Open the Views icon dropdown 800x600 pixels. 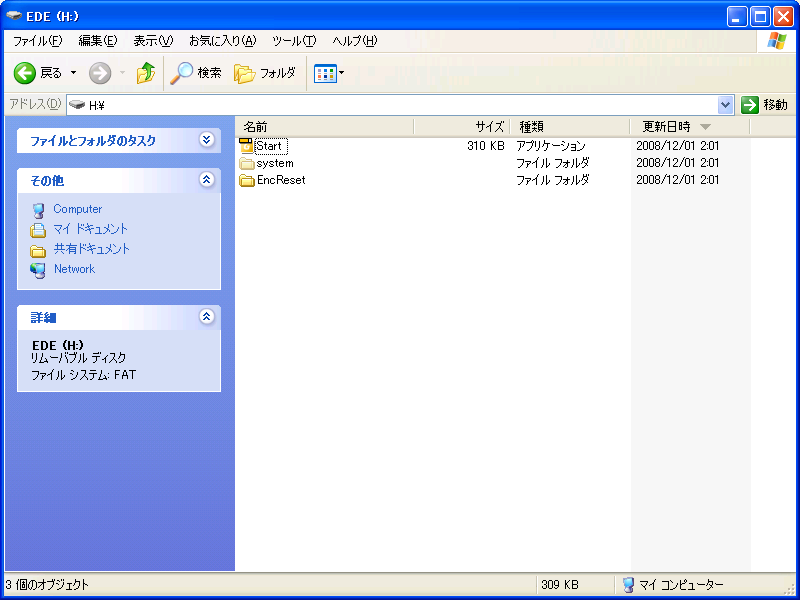click(329, 73)
